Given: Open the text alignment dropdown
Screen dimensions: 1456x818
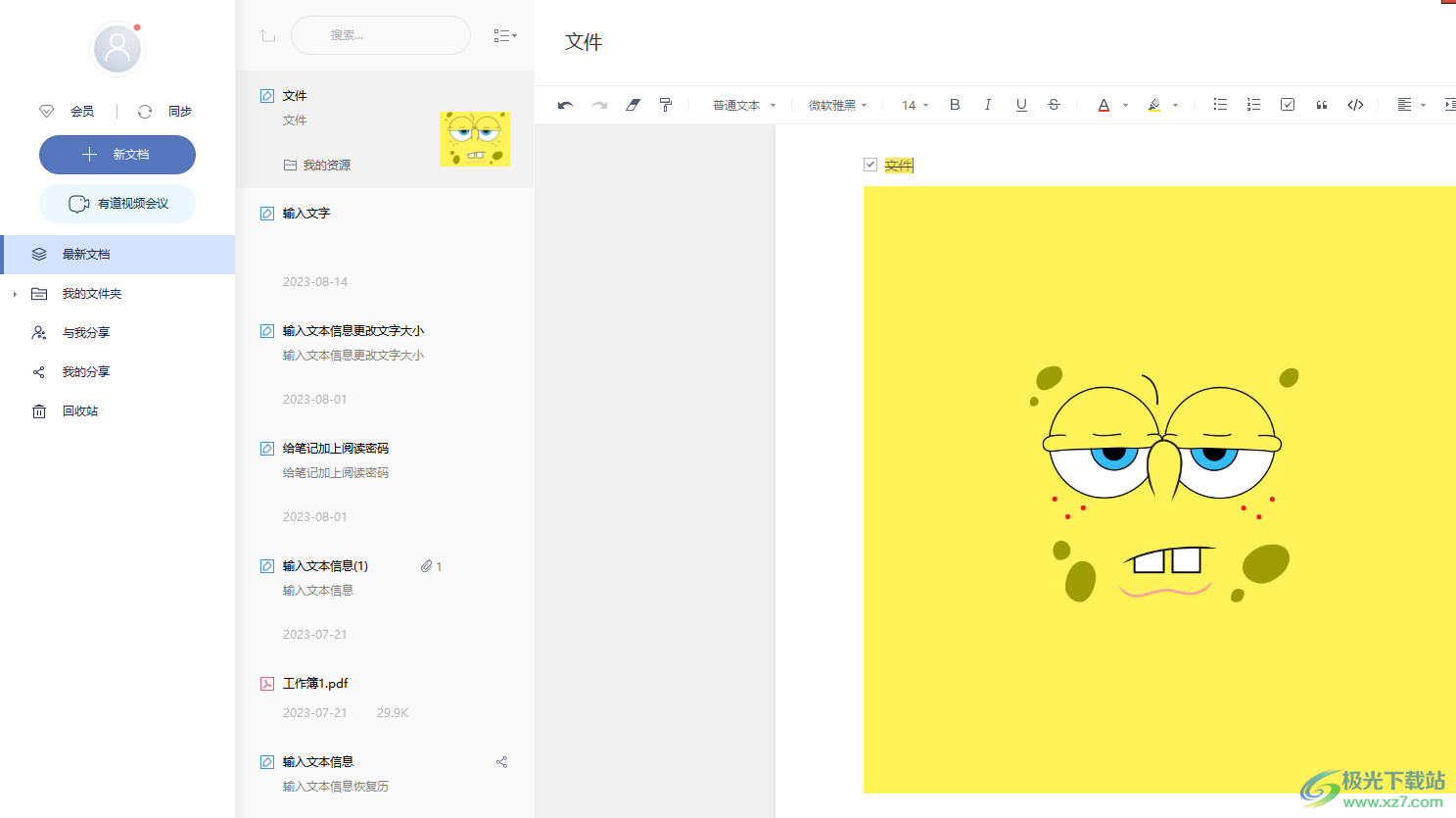Looking at the screenshot, I should pos(1411,105).
